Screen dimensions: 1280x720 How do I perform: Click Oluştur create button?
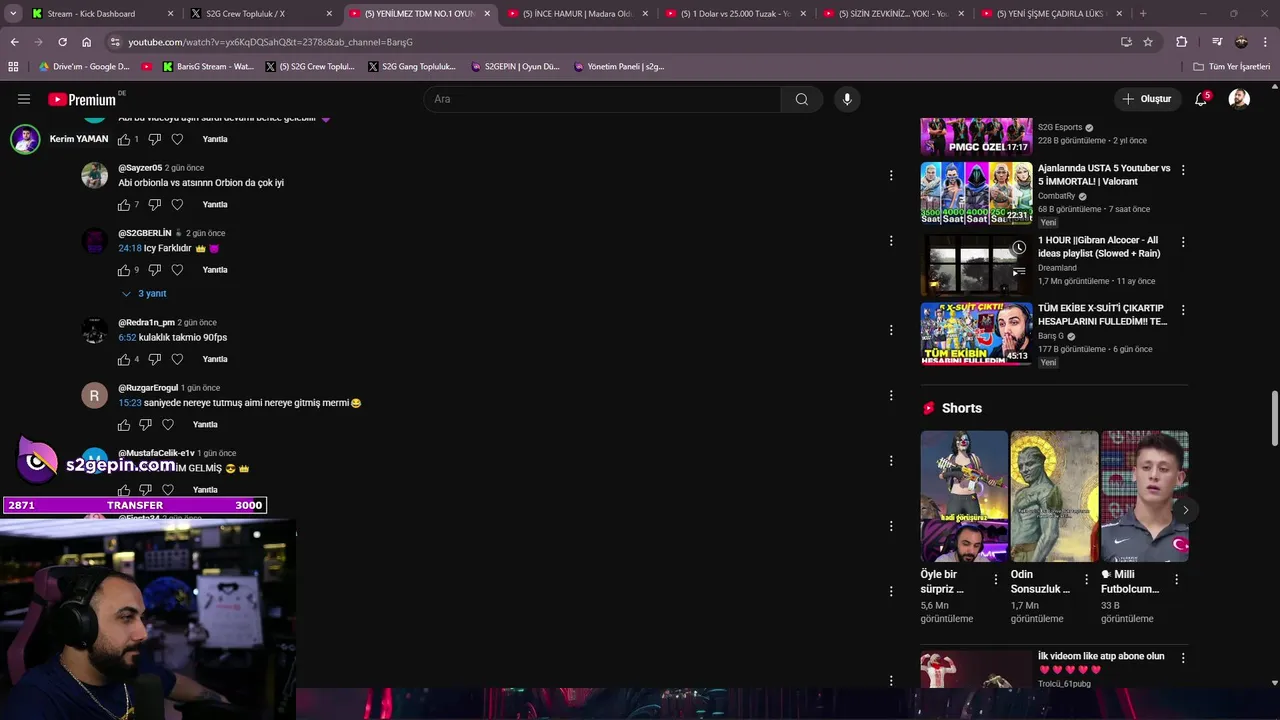(x=1146, y=99)
